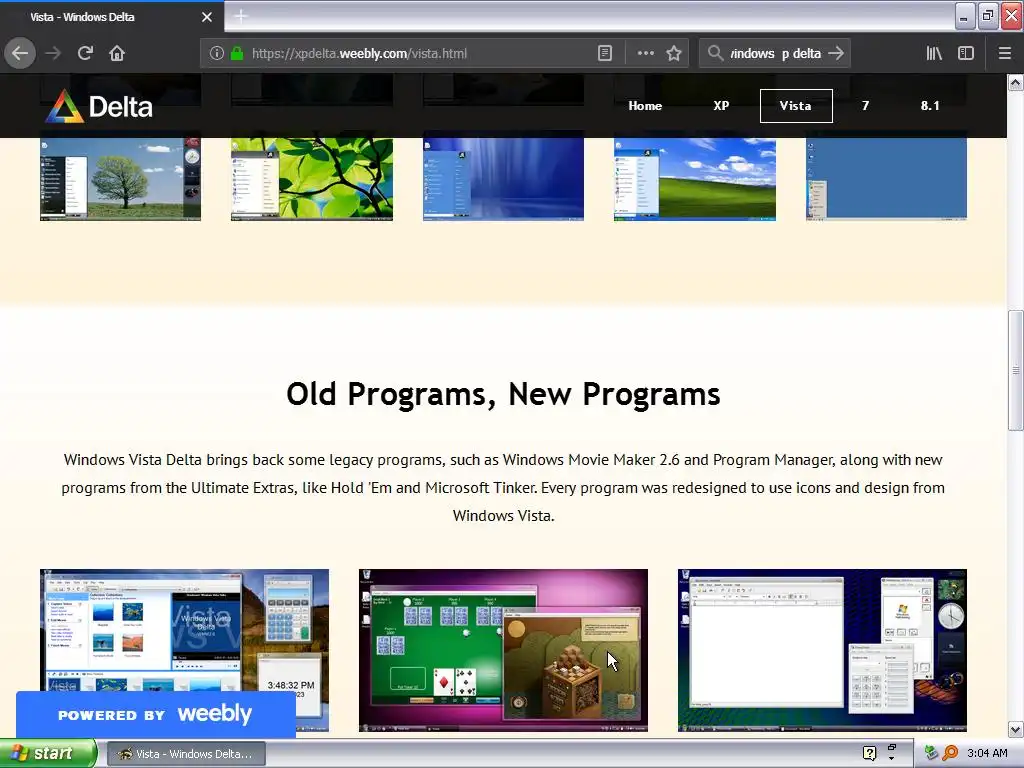
Task: Open the tree wallpaper desktop thumbnail
Action: click(121, 178)
